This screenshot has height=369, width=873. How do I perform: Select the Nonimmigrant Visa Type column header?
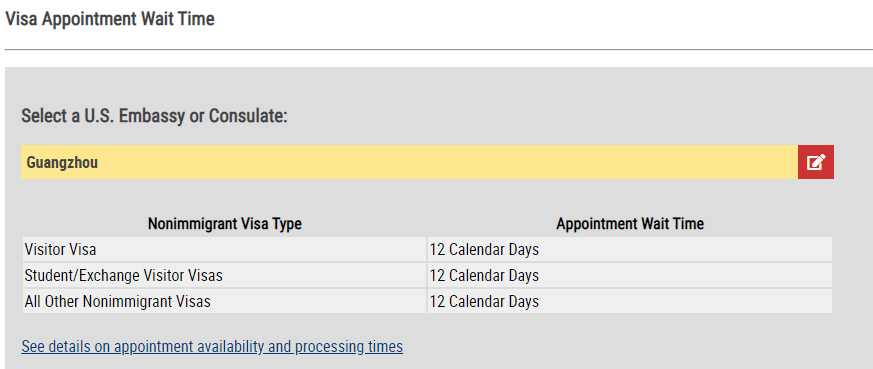(x=224, y=224)
